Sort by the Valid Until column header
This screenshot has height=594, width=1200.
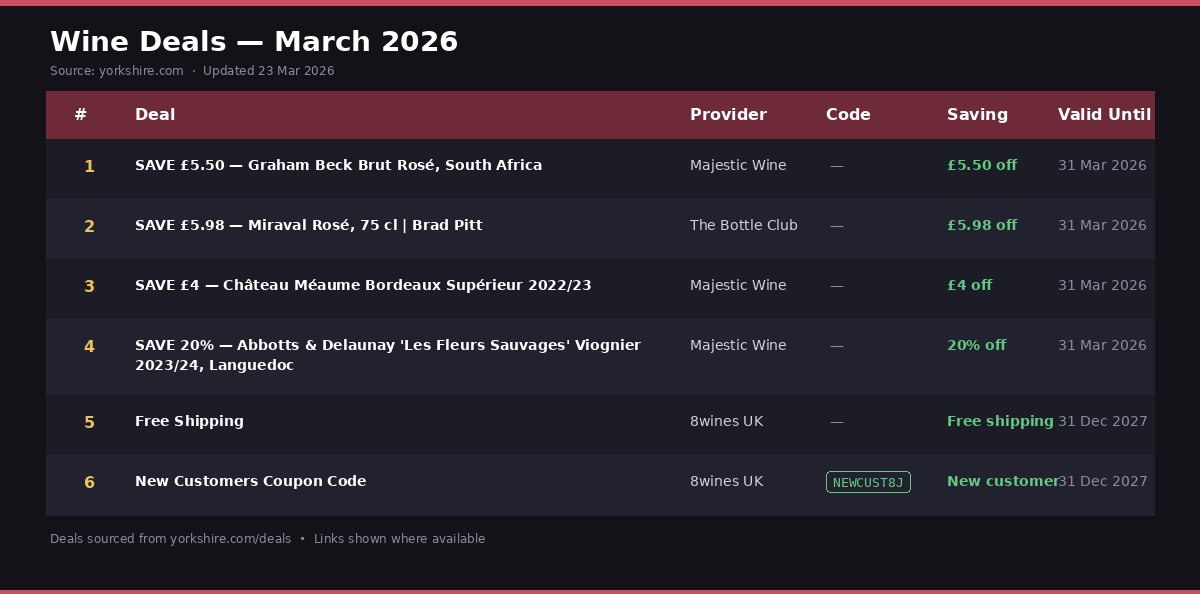(x=1104, y=114)
